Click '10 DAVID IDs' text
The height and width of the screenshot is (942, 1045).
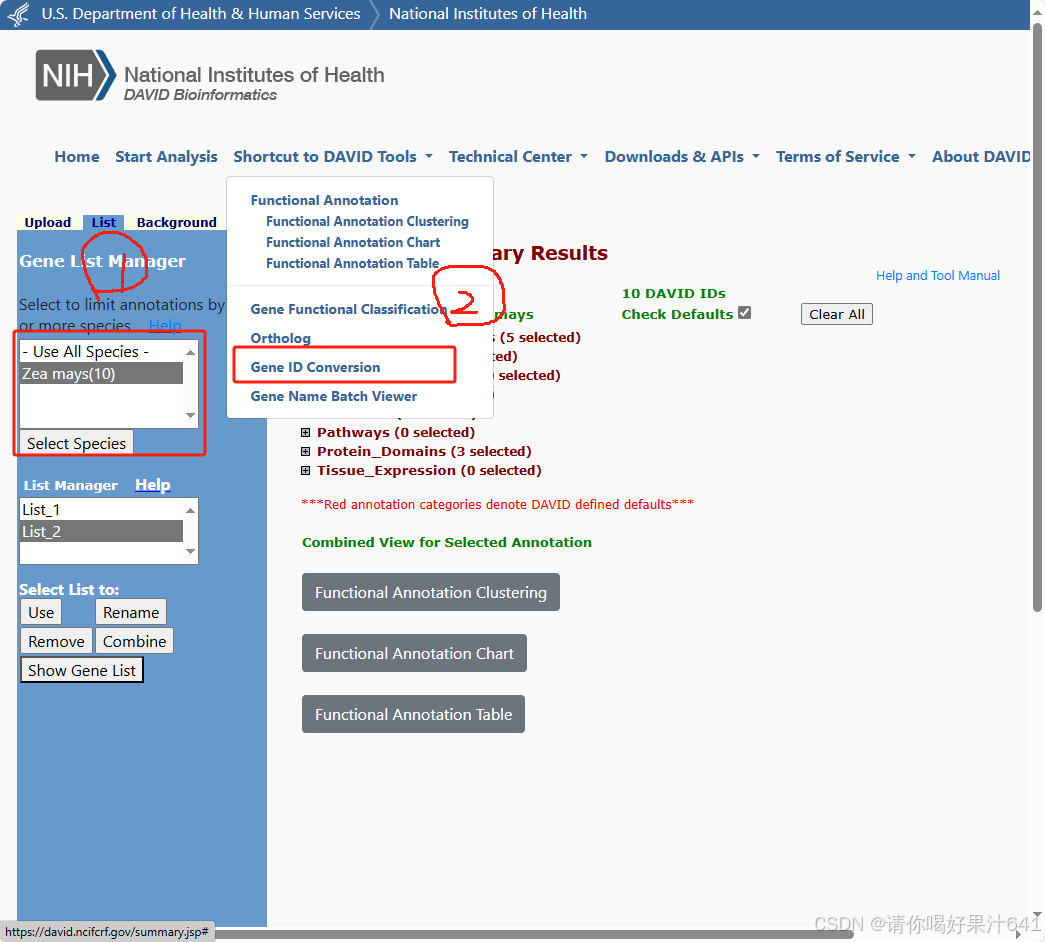click(x=673, y=293)
